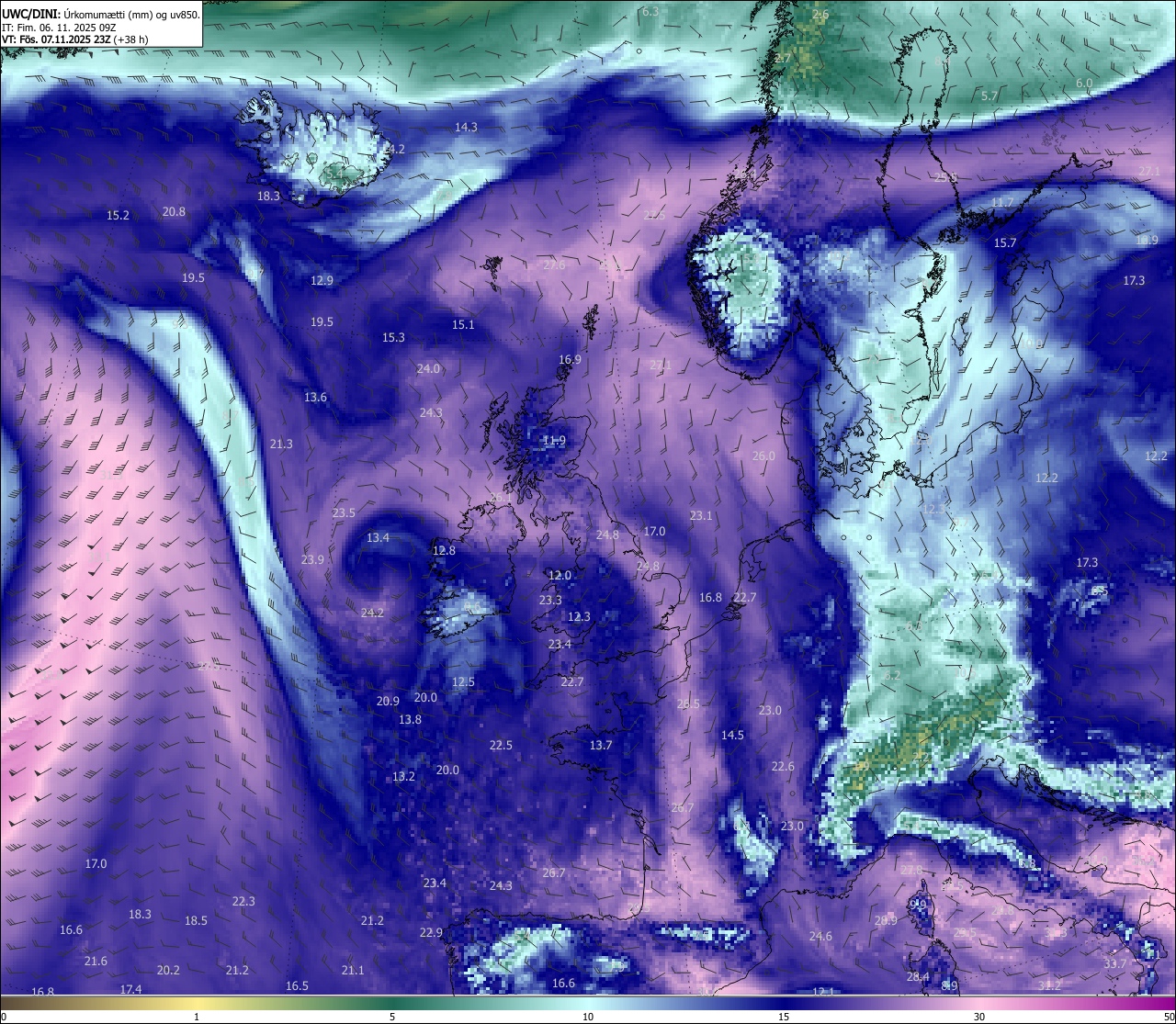Image resolution: width=1176 pixels, height=1024 pixels.
Task: Click the 12.3 value label
Action: click(579, 616)
